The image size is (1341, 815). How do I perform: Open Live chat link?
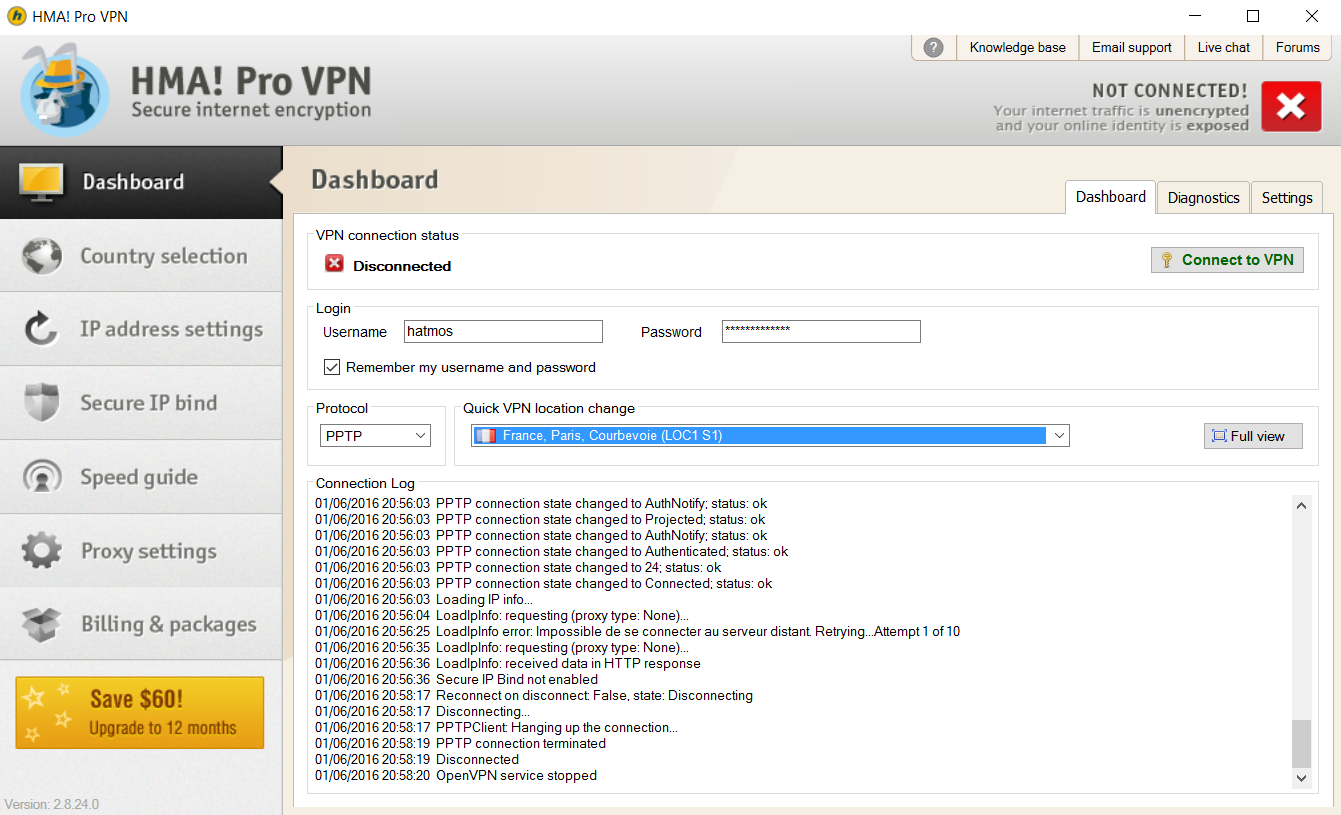coord(1223,47)
